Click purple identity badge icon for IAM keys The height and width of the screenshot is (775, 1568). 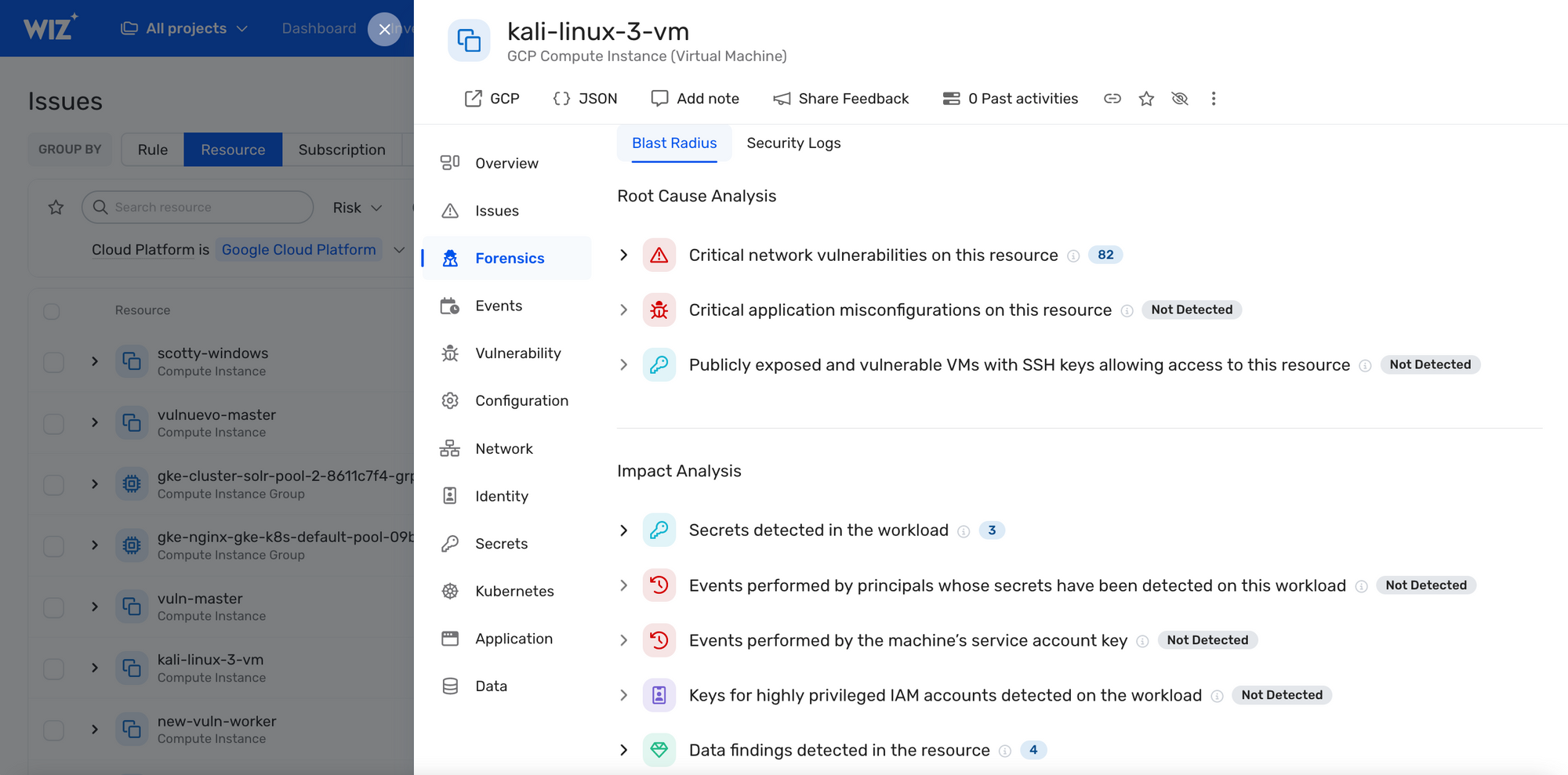[x=659, y=695]
